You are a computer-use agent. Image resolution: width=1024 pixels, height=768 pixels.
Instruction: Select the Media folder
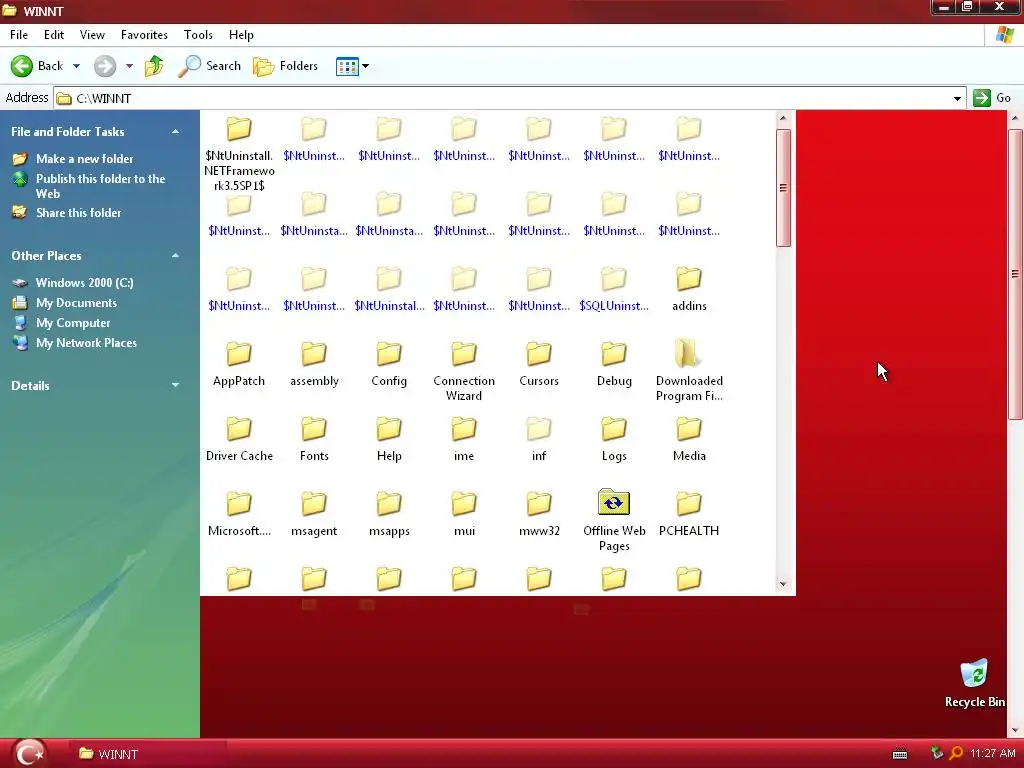pyautogui.click(x=689, y=438)
